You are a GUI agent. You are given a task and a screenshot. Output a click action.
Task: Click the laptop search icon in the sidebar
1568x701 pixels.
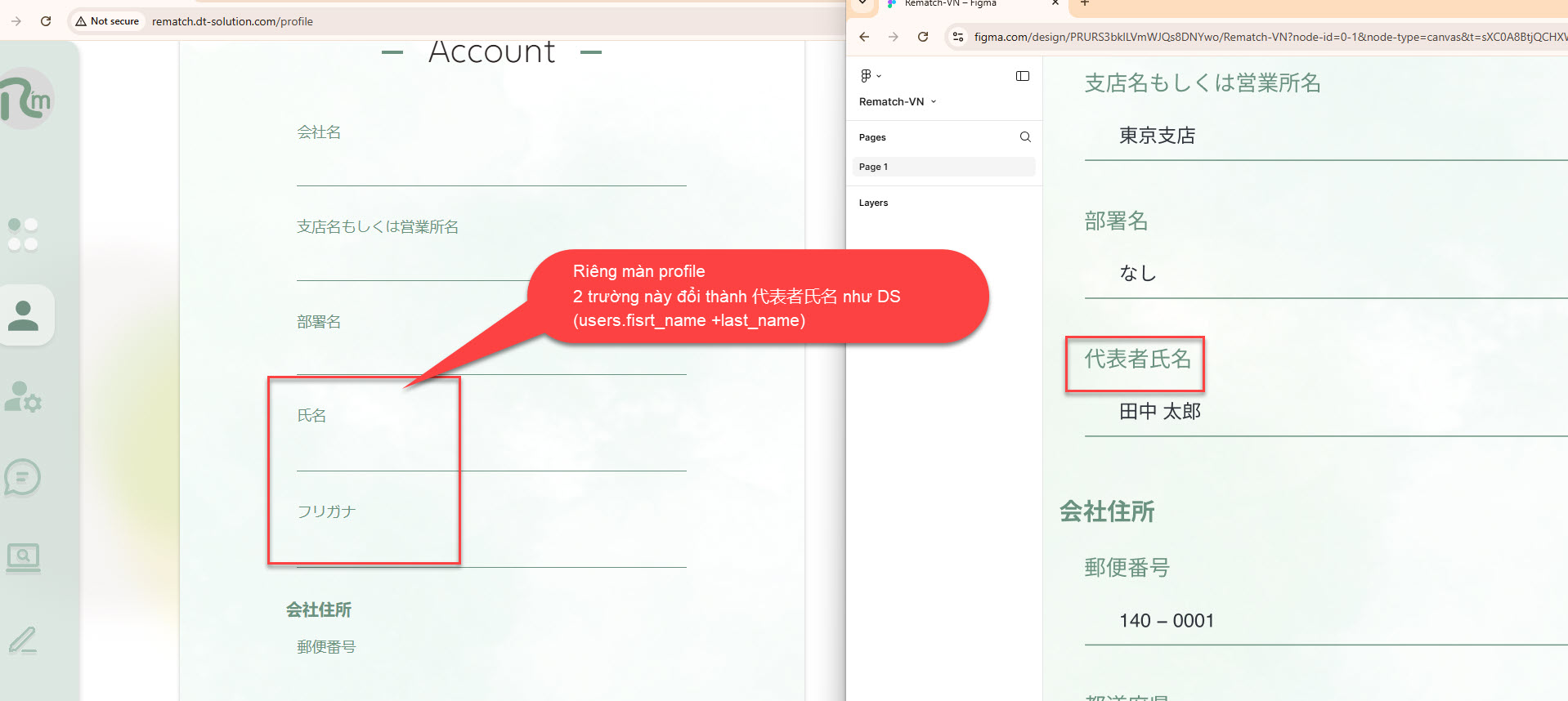23,558
